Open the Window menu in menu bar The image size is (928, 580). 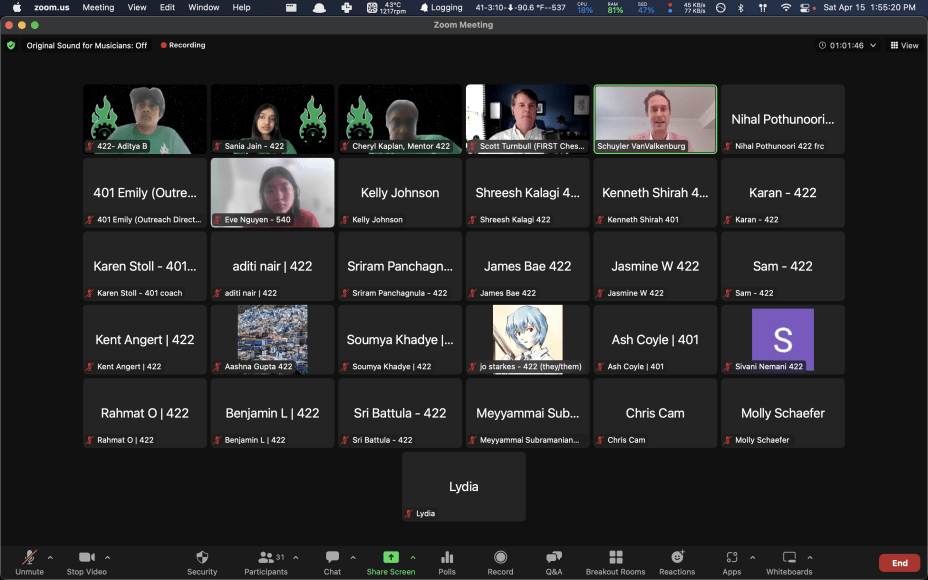[x=203, y=7]
